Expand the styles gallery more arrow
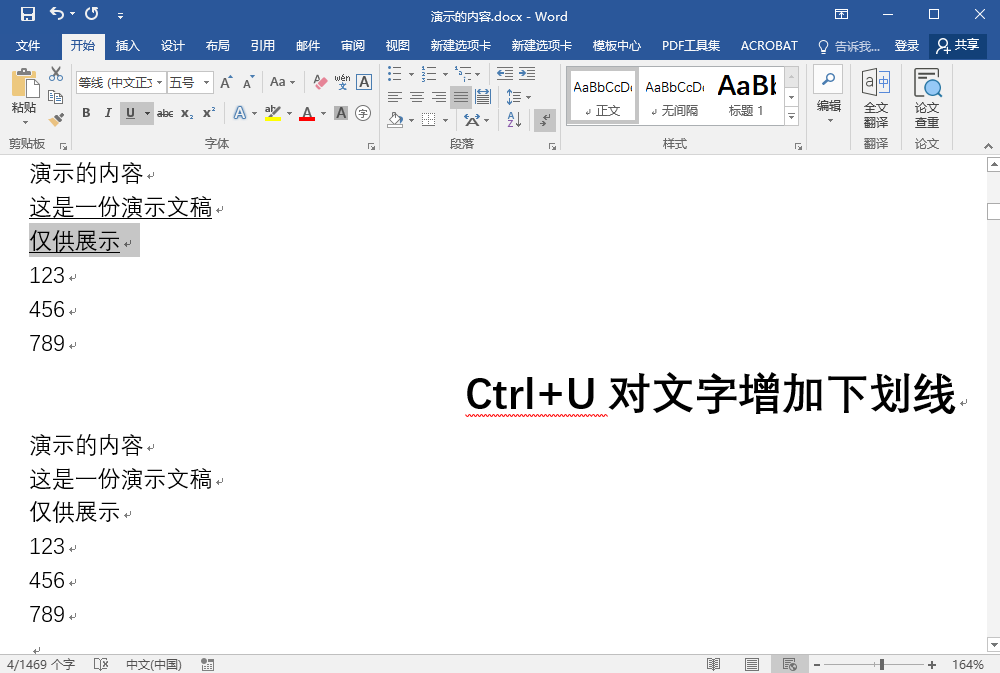Viewport: 1000px width, 673px height. (x=791, y=117)
